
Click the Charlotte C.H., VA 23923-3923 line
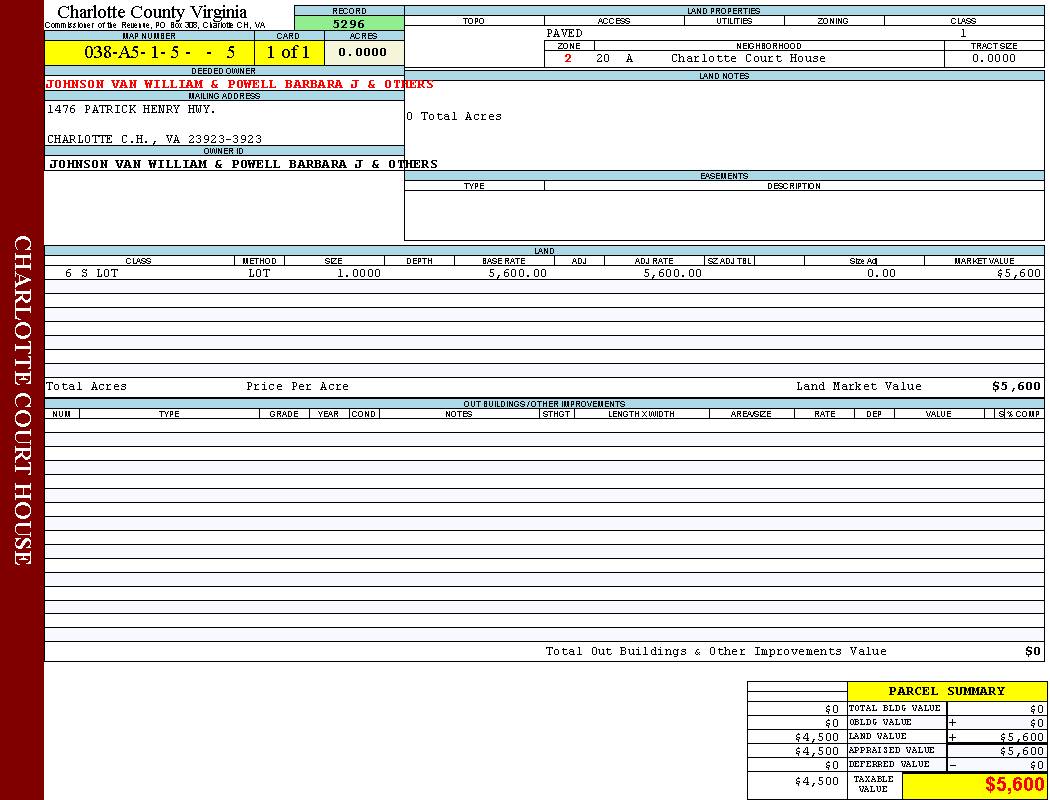(x=154, y=139)
